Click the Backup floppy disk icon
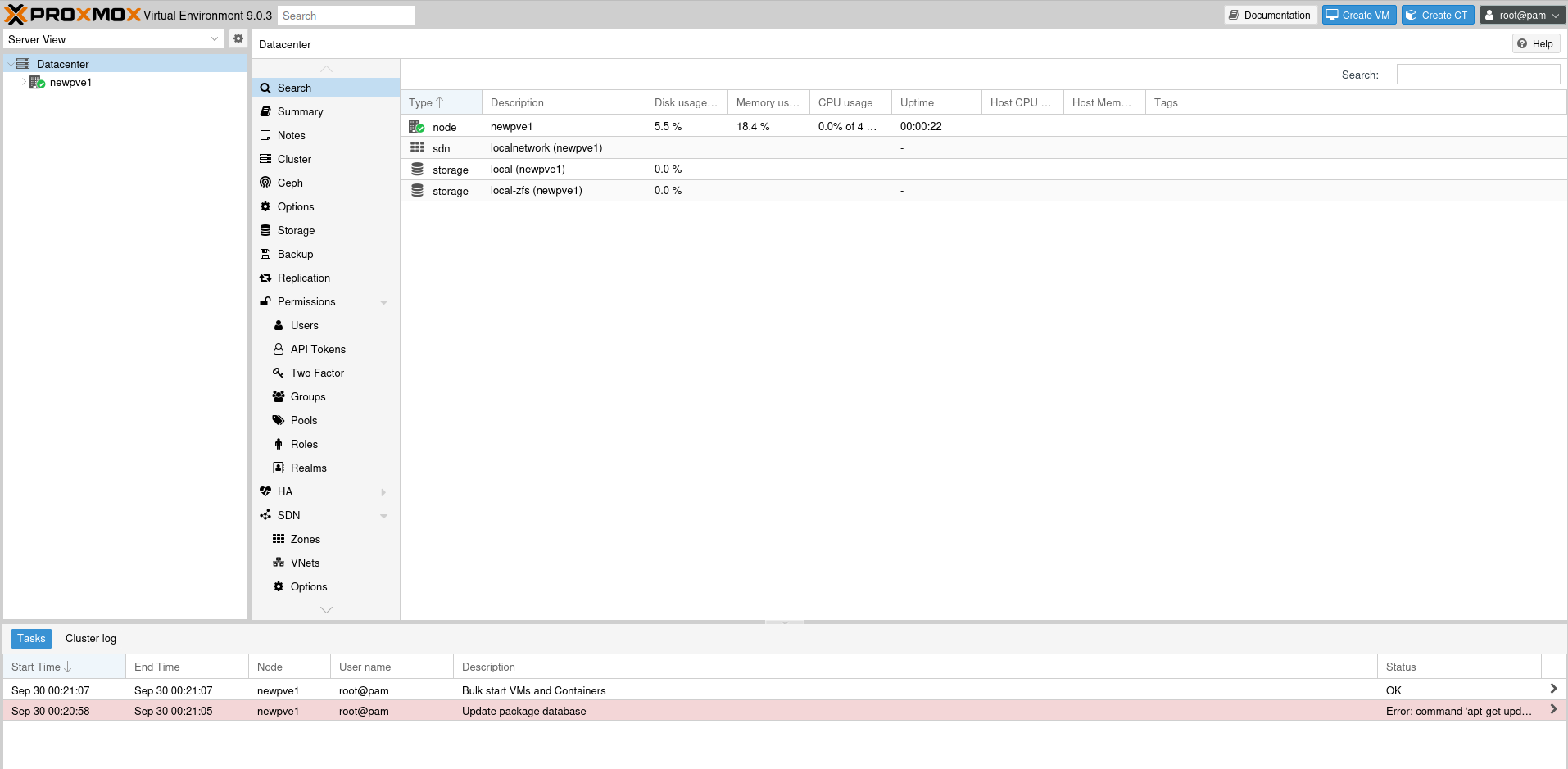 265,255
